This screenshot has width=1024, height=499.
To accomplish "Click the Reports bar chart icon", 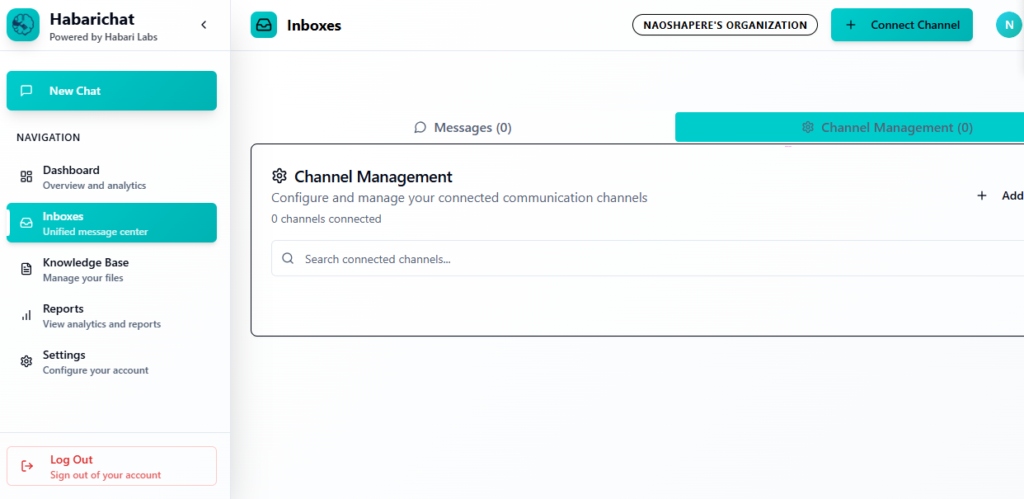I will 26,316.
